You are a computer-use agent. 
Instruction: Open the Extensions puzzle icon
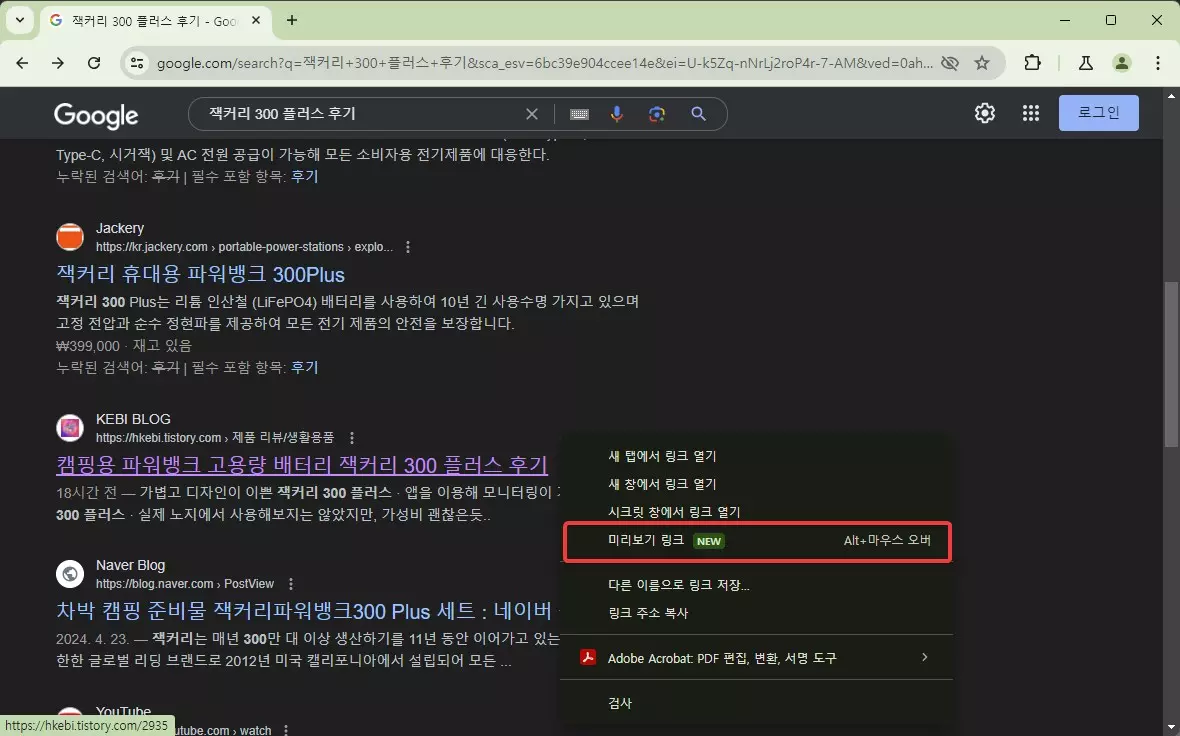(x=1032, y=63)
